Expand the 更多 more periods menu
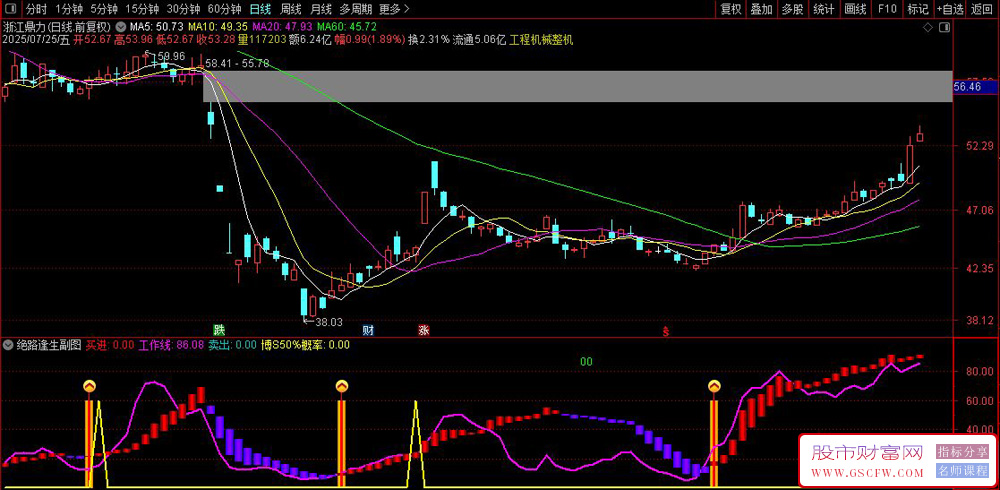Screen dimensions: 1000x490 [x=393, y=9]
